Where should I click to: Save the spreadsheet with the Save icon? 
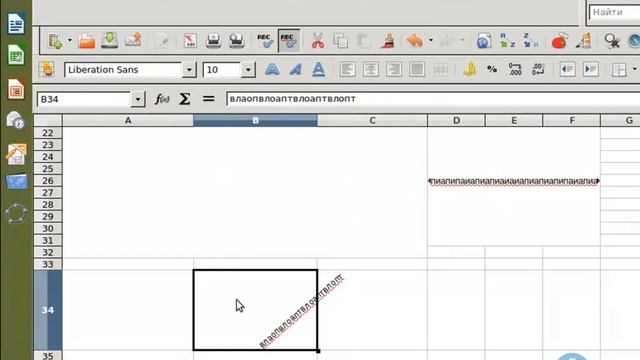pos(109,41)
